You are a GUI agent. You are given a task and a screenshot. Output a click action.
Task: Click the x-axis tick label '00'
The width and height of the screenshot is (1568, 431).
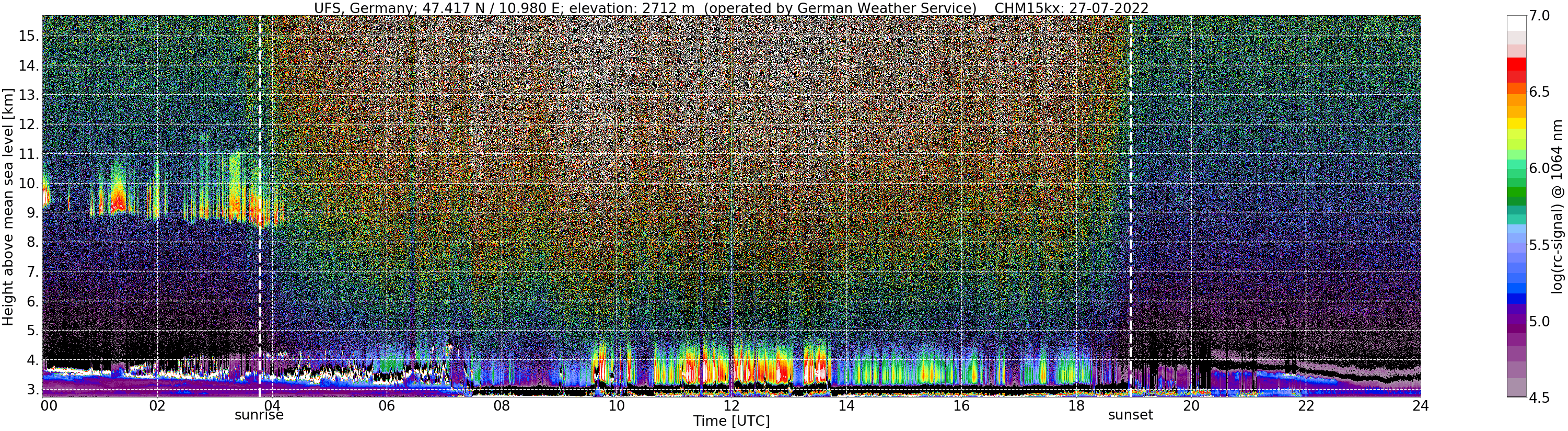click(48, 406)
